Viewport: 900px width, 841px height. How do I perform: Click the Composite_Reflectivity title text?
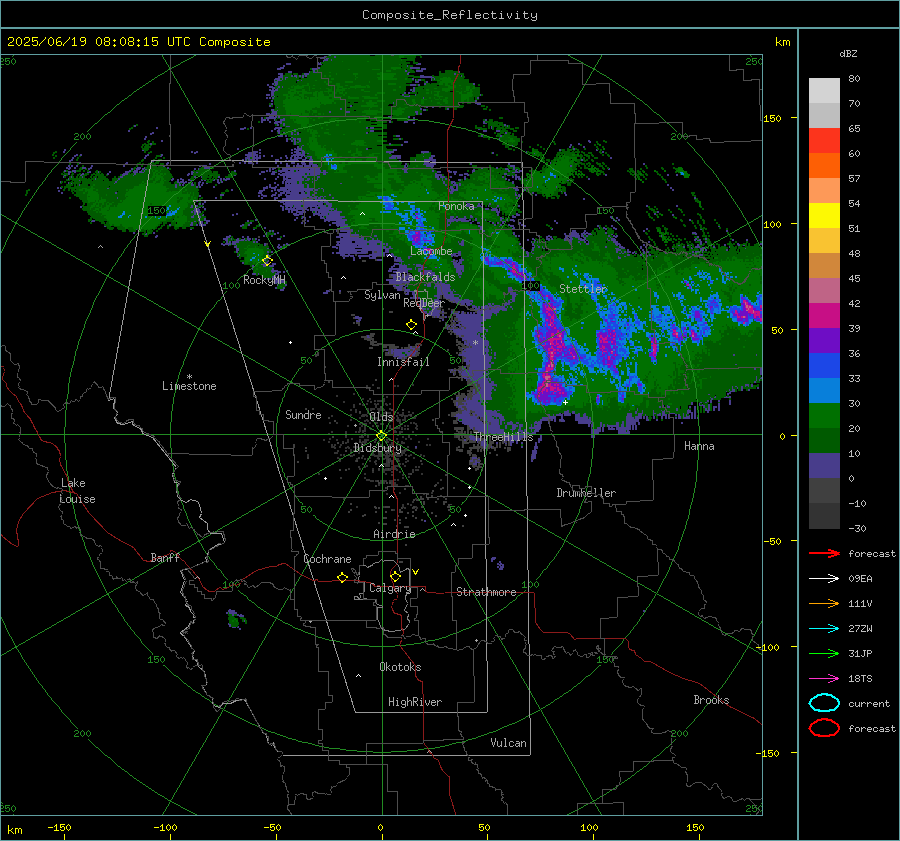pyautogui.click(x=450, y=15)
